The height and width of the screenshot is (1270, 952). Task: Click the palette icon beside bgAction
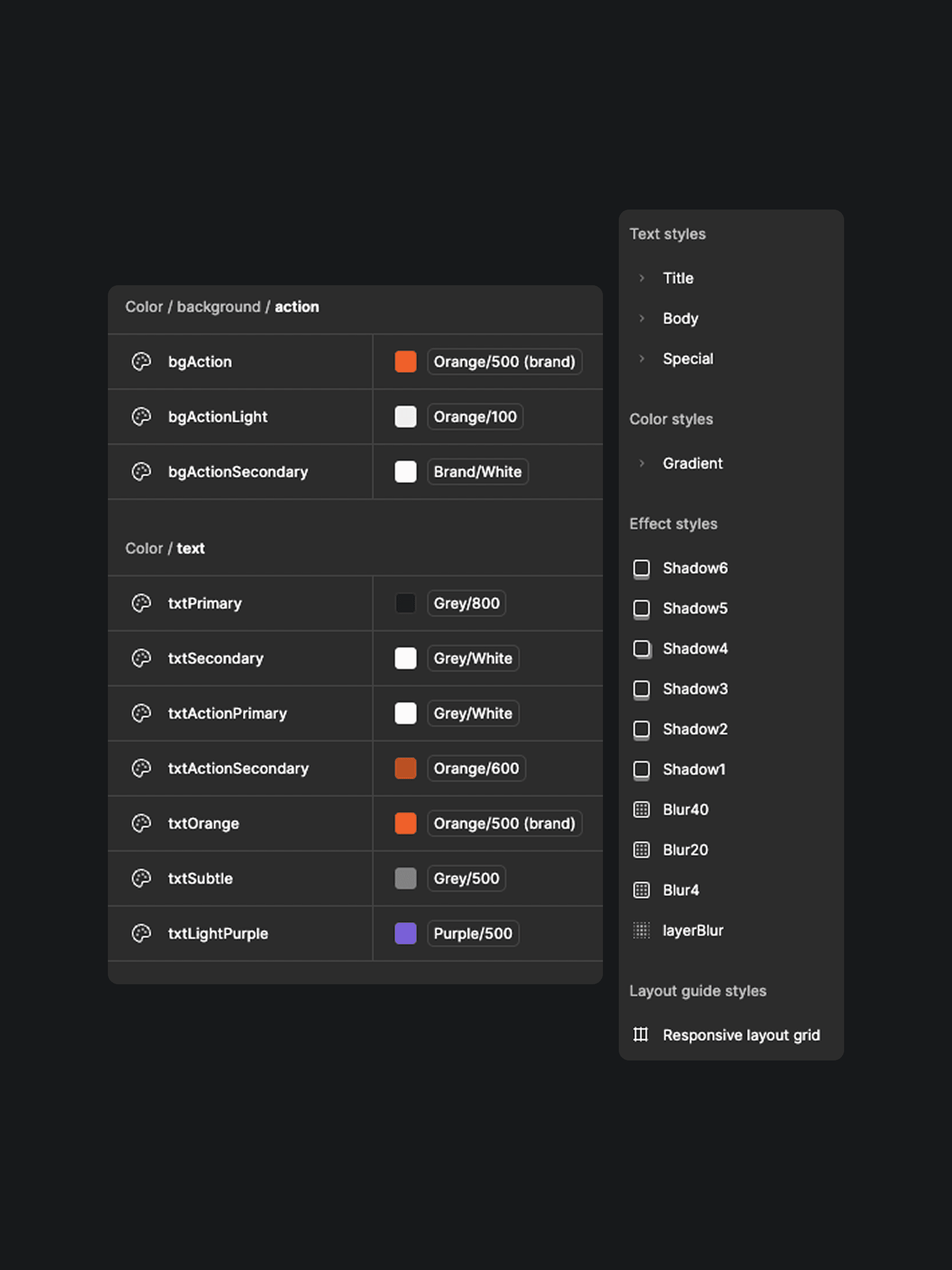[141, 362]
